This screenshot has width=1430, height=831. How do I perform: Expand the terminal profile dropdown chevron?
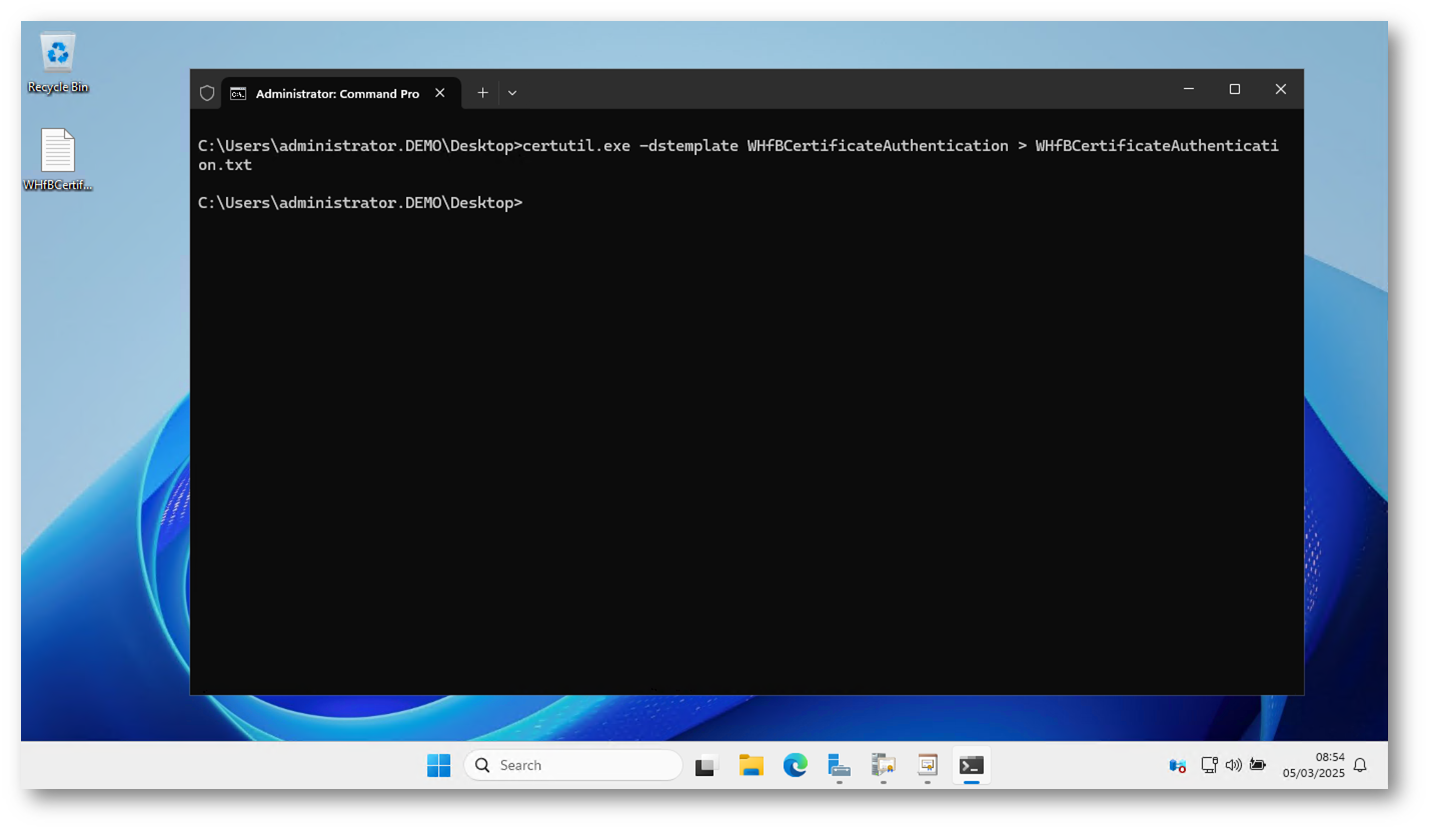(512, 93)
